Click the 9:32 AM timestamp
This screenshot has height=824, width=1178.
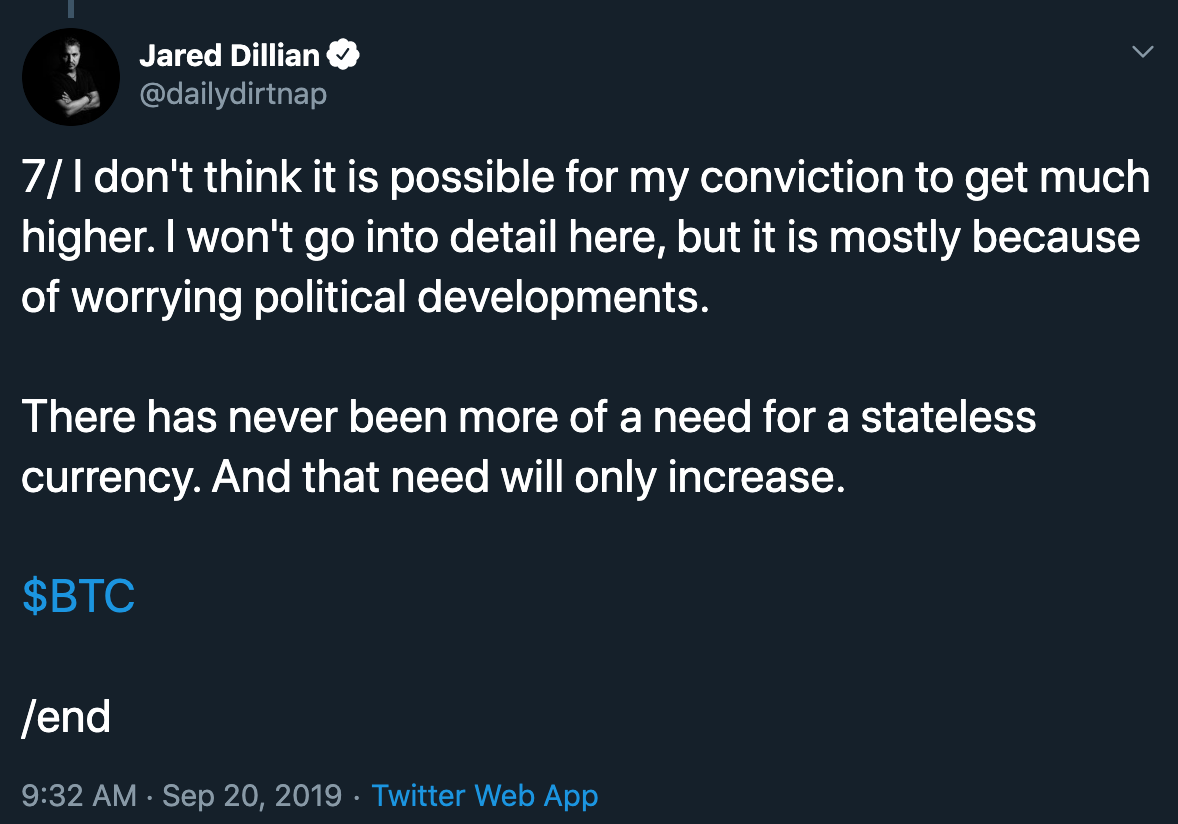(x=79, y=796)
